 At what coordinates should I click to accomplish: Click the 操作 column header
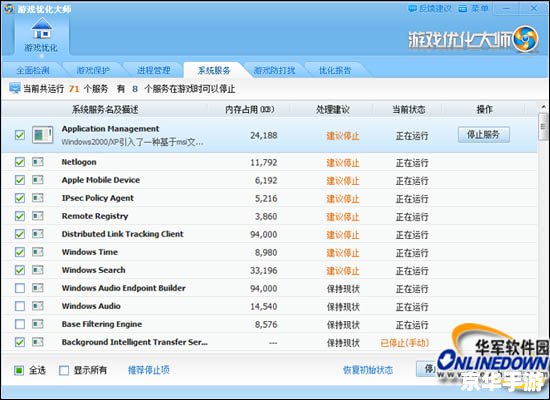(484, 109)
